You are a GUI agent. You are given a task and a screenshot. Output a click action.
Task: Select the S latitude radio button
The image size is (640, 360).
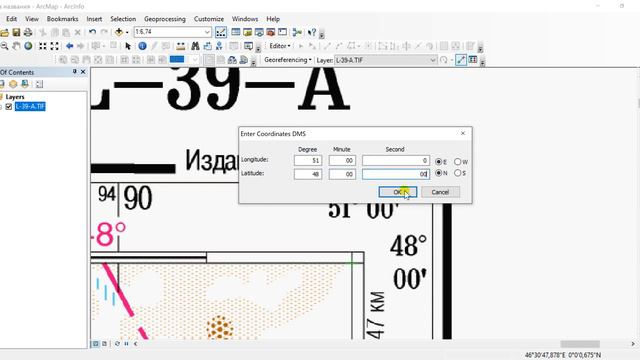pos(458,173)
